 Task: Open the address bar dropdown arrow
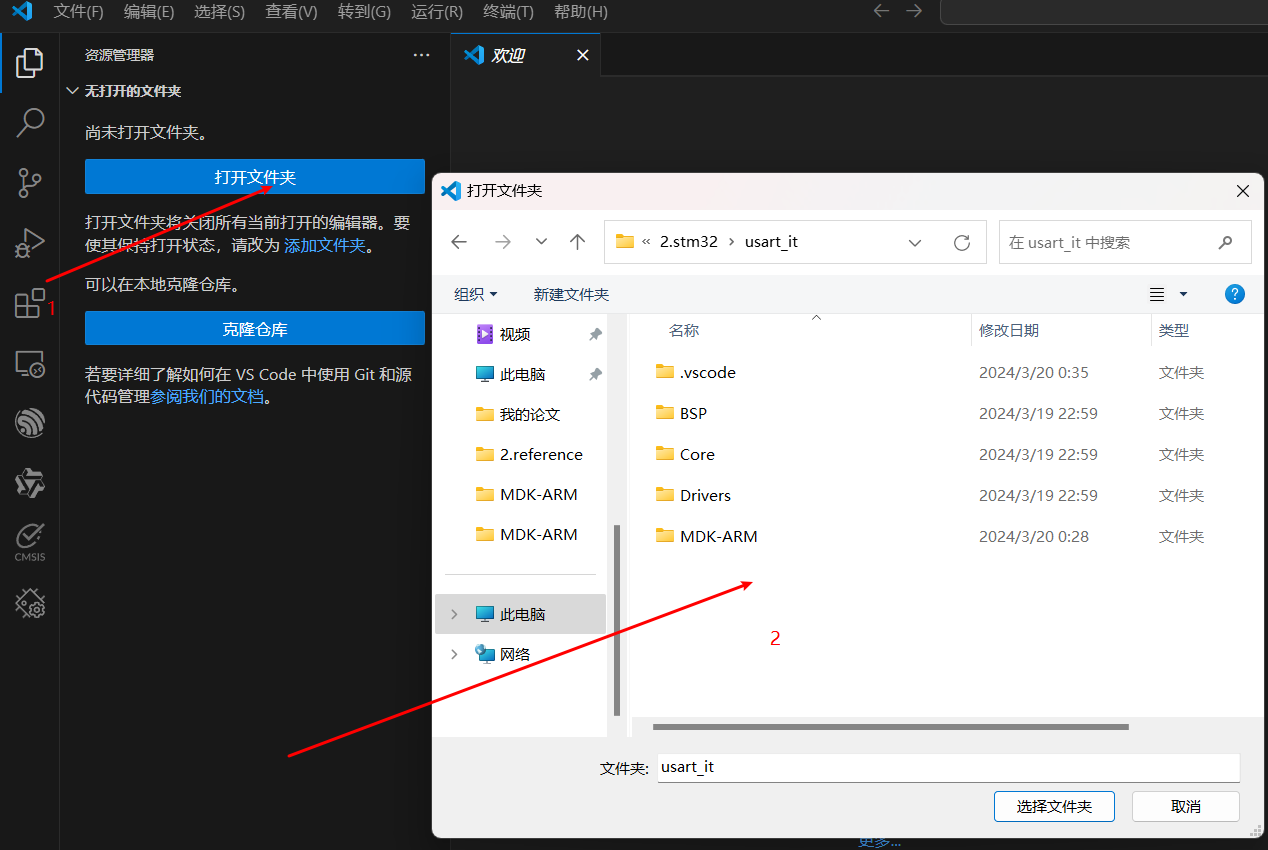(x=914, y=241)
